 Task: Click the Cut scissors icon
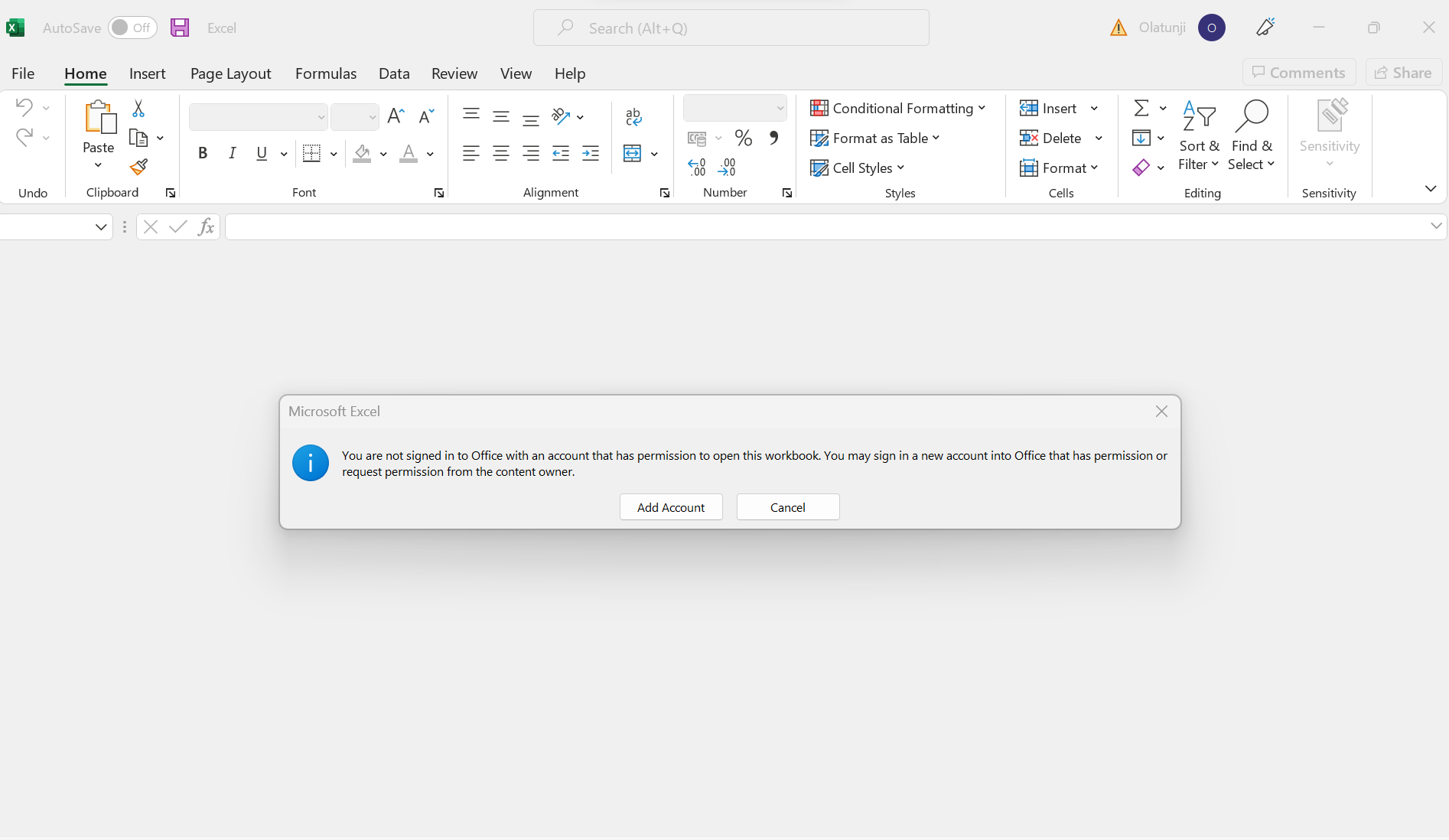(138, 109)
